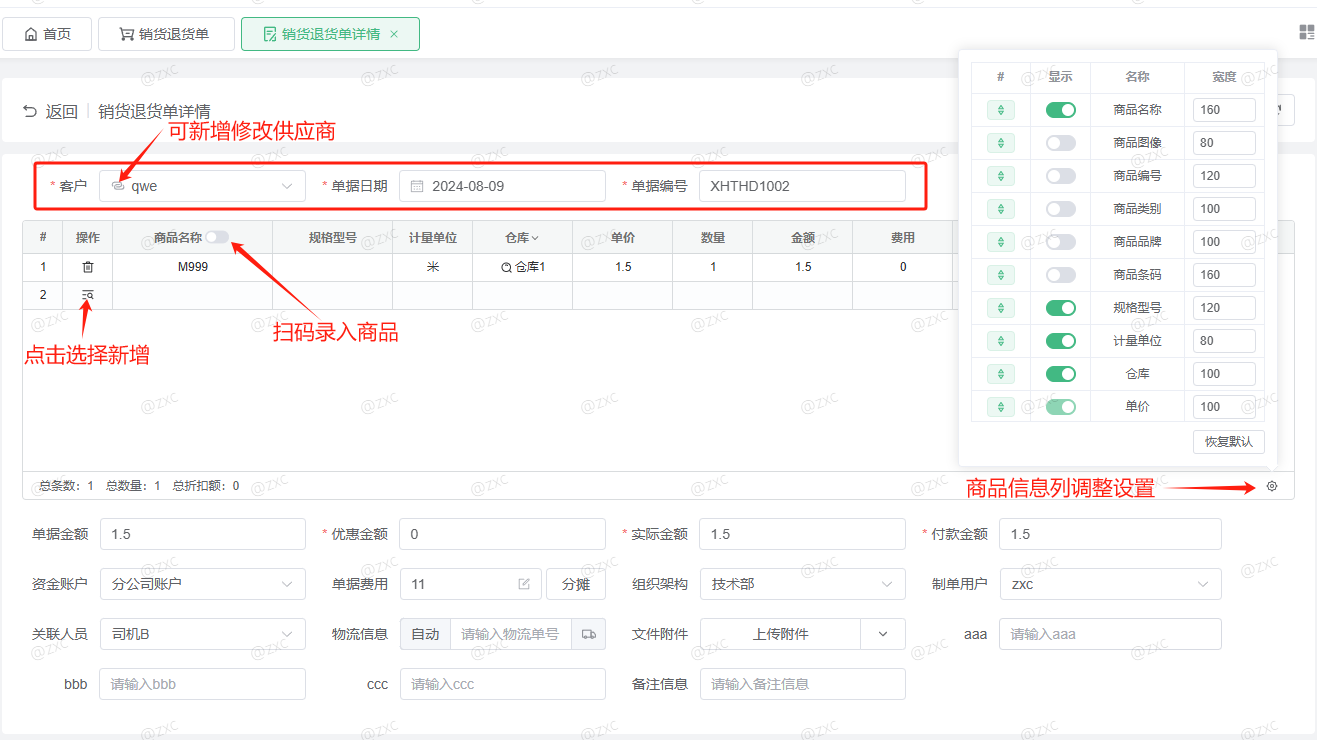Click the 物流单号 input field
The height and width of the screenshot is (740, 1317).
pyautogui.click(x=511, y=634)
